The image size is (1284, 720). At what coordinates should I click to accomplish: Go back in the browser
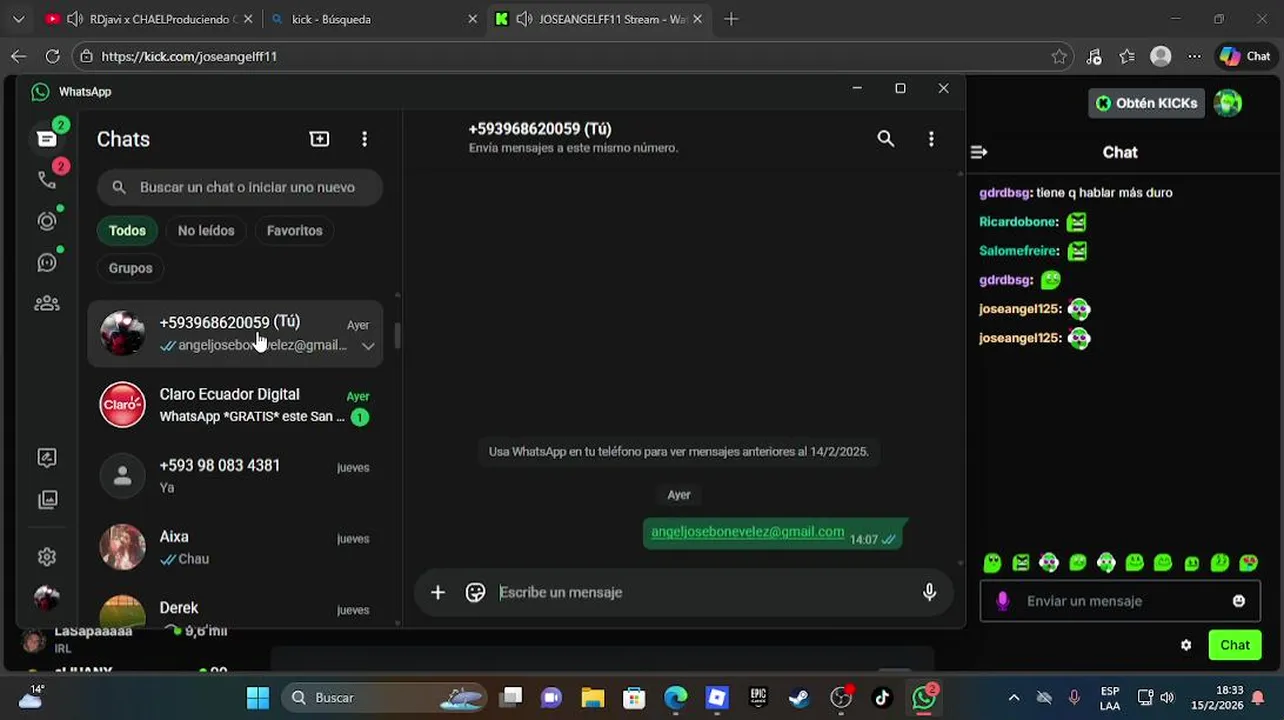[18, 56]
